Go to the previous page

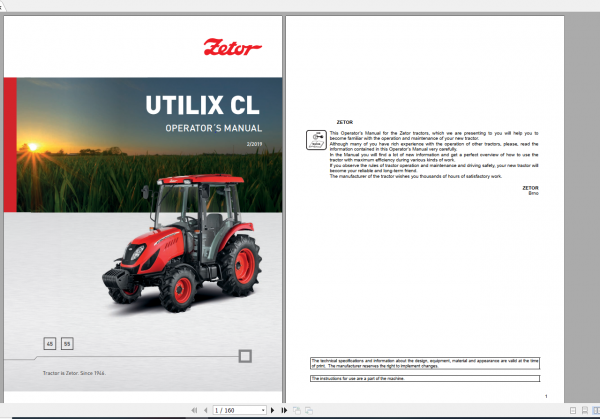click(x=205, y=410)
